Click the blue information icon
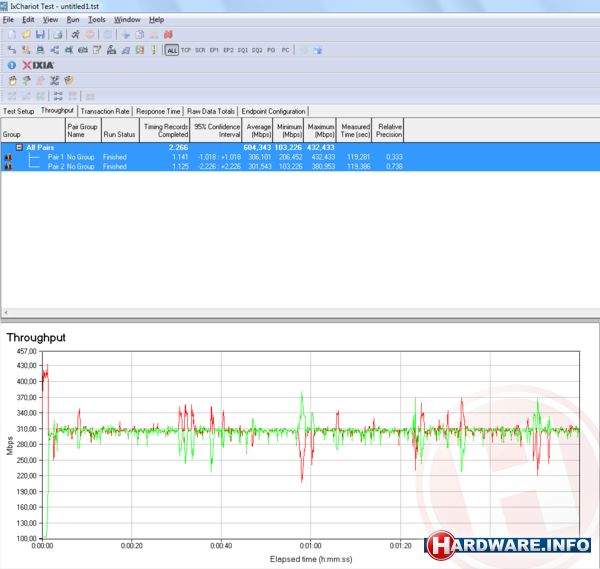600x569 pixels. 12,65
